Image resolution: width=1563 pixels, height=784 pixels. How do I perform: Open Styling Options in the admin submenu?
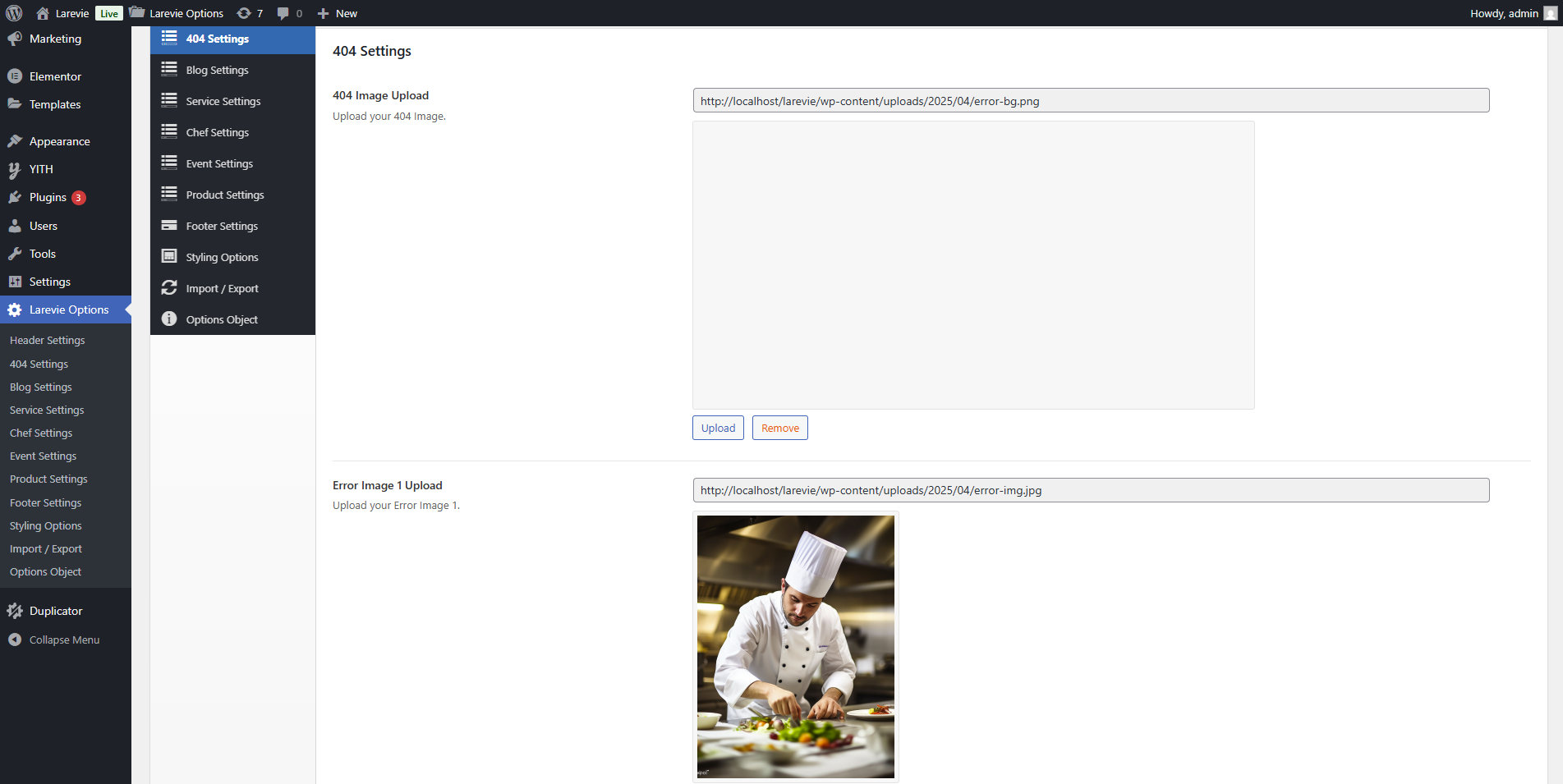point(46,525)
